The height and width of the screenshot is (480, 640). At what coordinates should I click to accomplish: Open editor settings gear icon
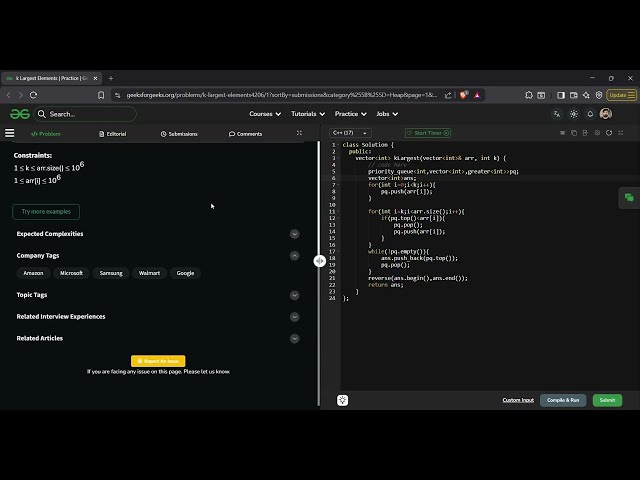(x=597, y=133)
